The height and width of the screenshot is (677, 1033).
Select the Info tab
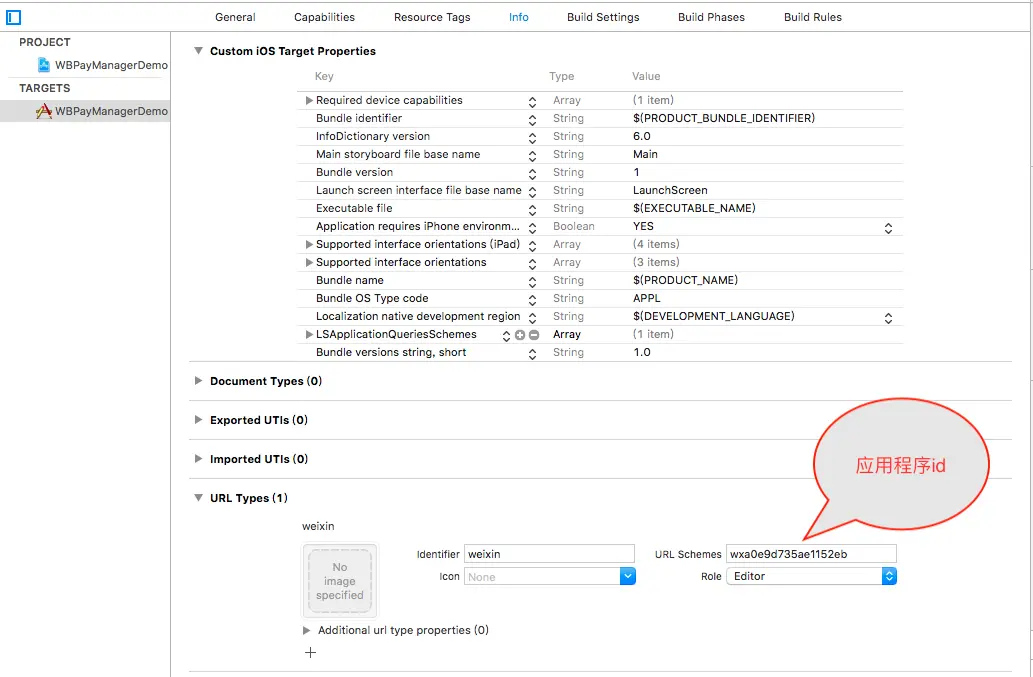[x=518, y=17]
